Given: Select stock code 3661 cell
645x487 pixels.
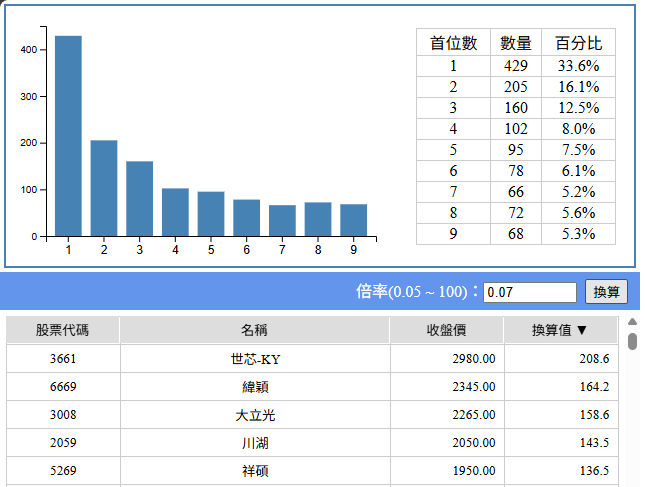Looking at the screenshot, I should (x=63, y=359).
